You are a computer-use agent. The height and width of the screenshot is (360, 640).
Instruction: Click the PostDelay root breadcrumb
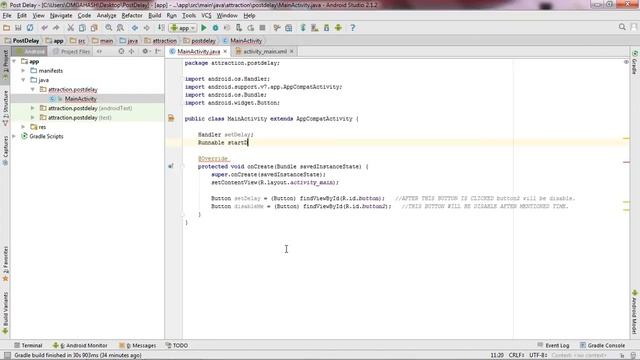click(22, 41)
